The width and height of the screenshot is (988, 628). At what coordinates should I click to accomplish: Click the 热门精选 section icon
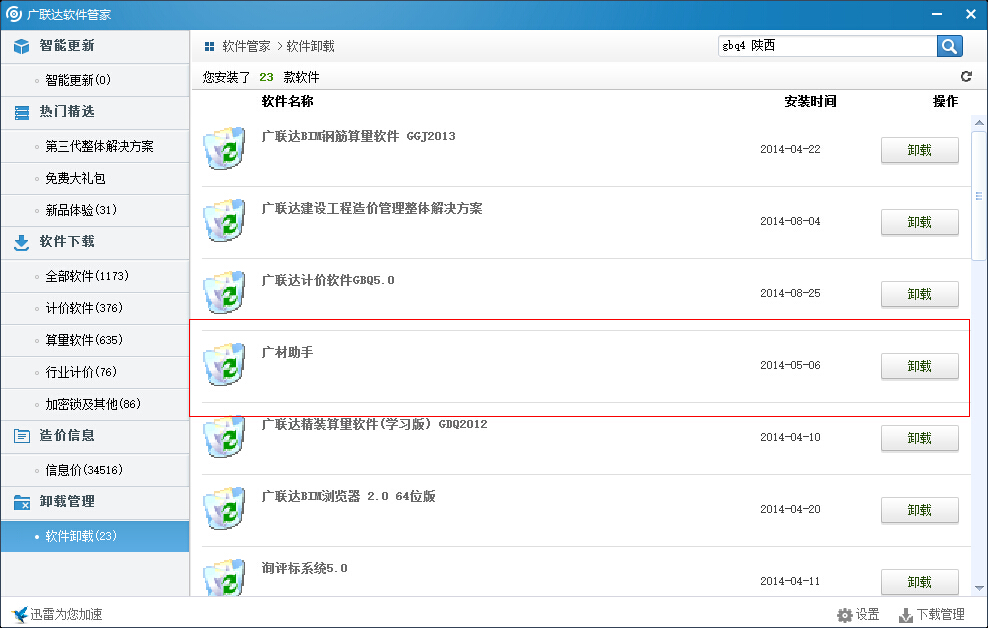(x=21, y=112)
